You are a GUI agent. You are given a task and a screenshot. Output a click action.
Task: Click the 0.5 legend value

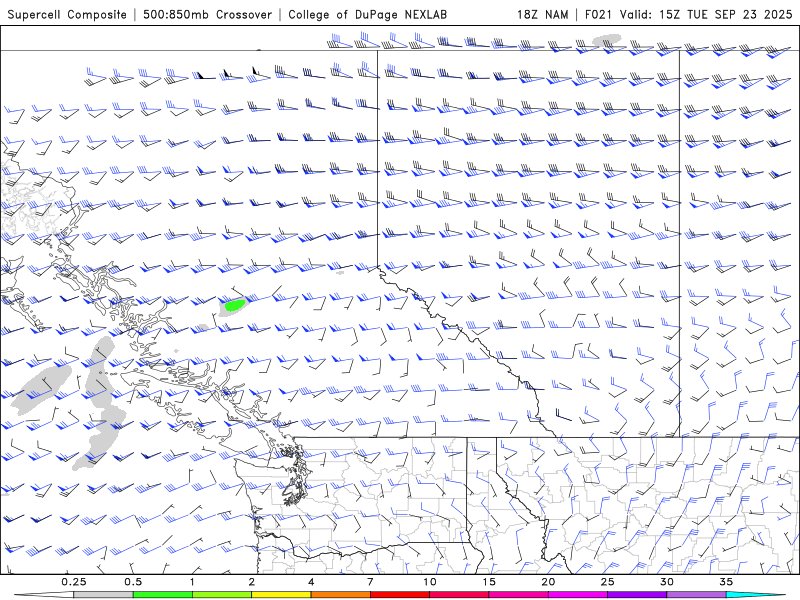coord(133,582)
